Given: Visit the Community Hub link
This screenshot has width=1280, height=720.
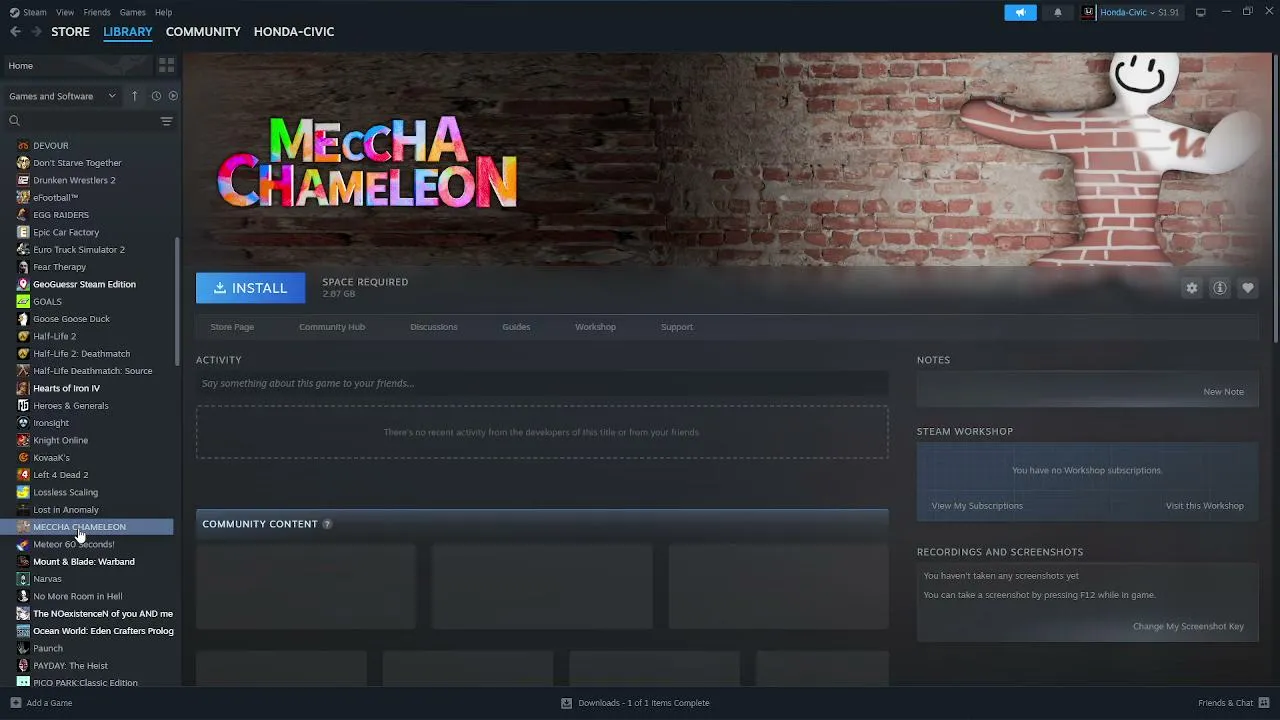Looking at the screenshot, I should click(332, 327).
